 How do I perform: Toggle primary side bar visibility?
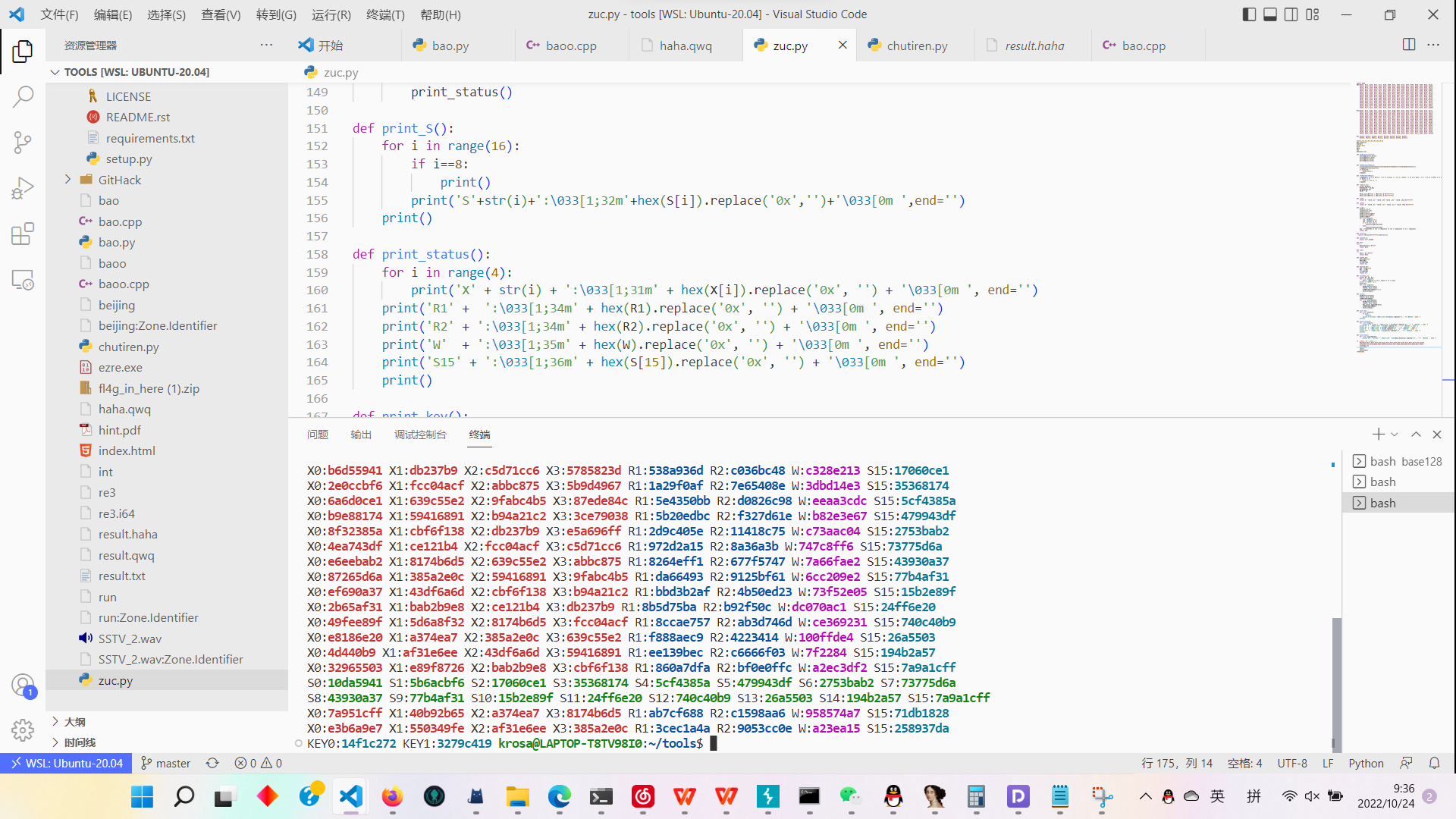click(1249, 14)
